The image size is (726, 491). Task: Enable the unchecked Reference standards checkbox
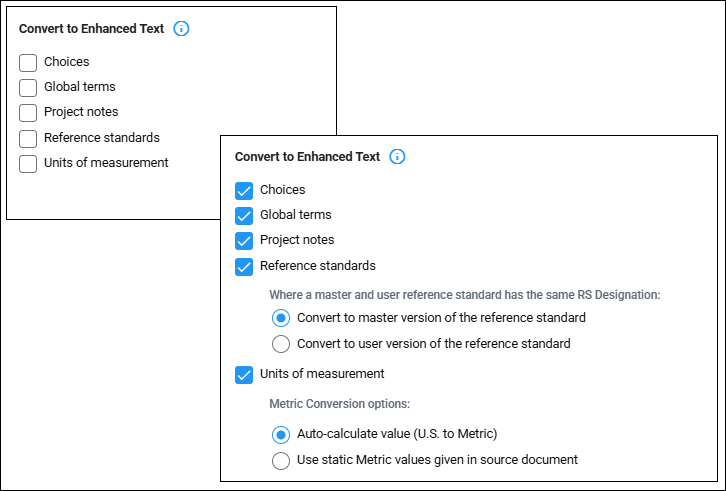pos(28,138)
